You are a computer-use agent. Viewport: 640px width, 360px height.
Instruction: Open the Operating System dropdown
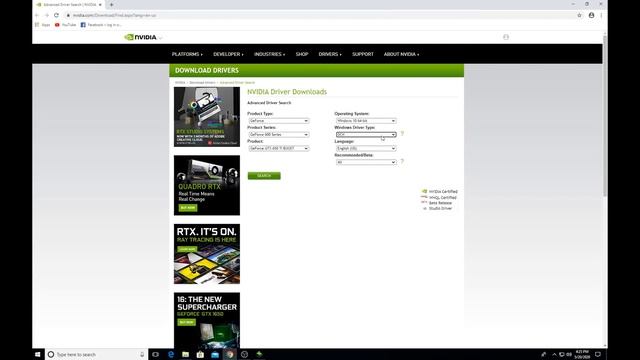pyautogui.click(x=366, y=121)
